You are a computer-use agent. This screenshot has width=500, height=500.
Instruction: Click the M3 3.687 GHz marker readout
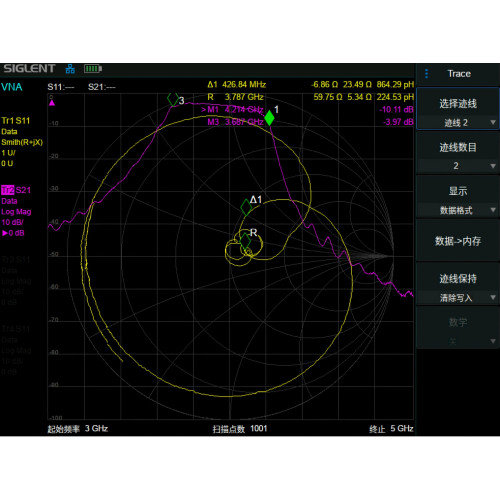pos(235,122)
